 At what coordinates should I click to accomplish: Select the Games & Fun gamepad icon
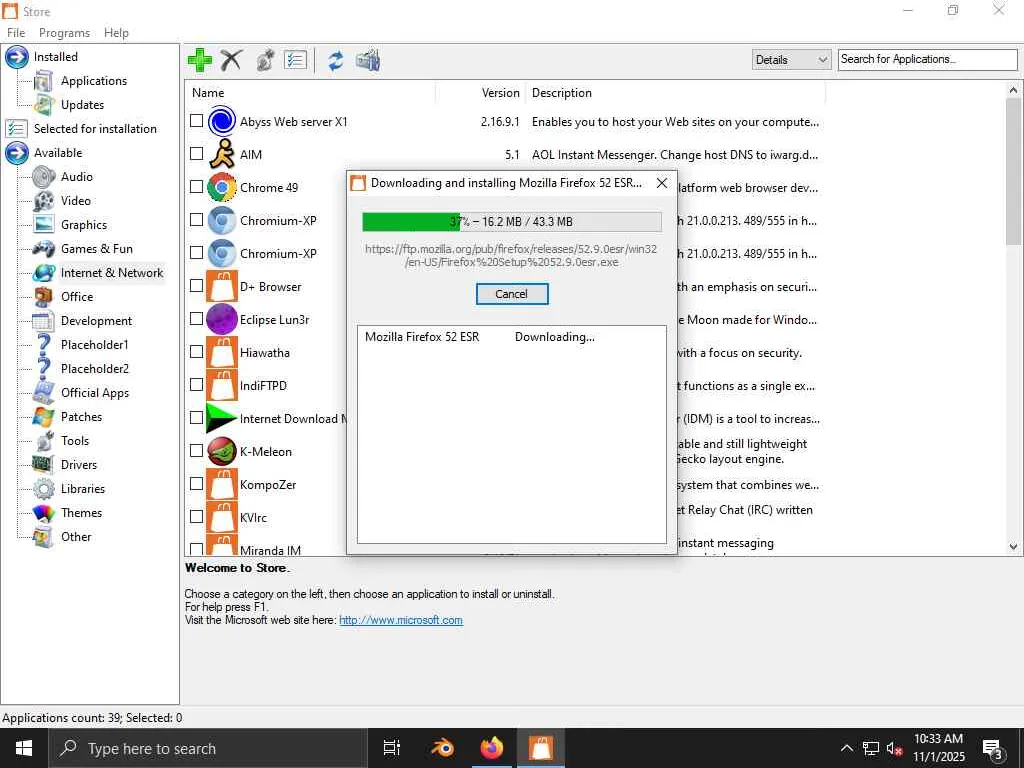[x=44, y=249]
